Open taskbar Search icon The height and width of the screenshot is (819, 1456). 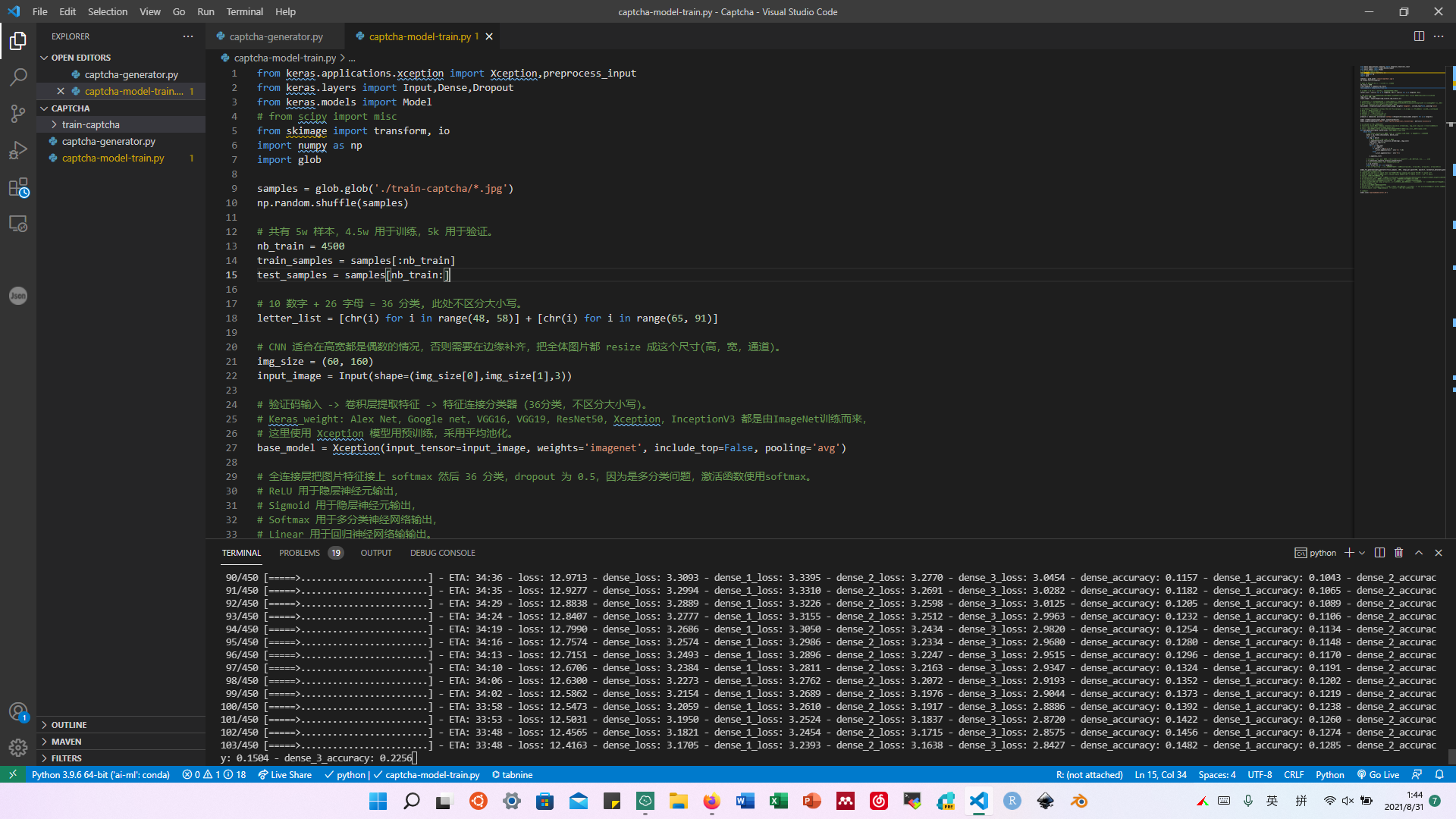click(x=411, y=801)
